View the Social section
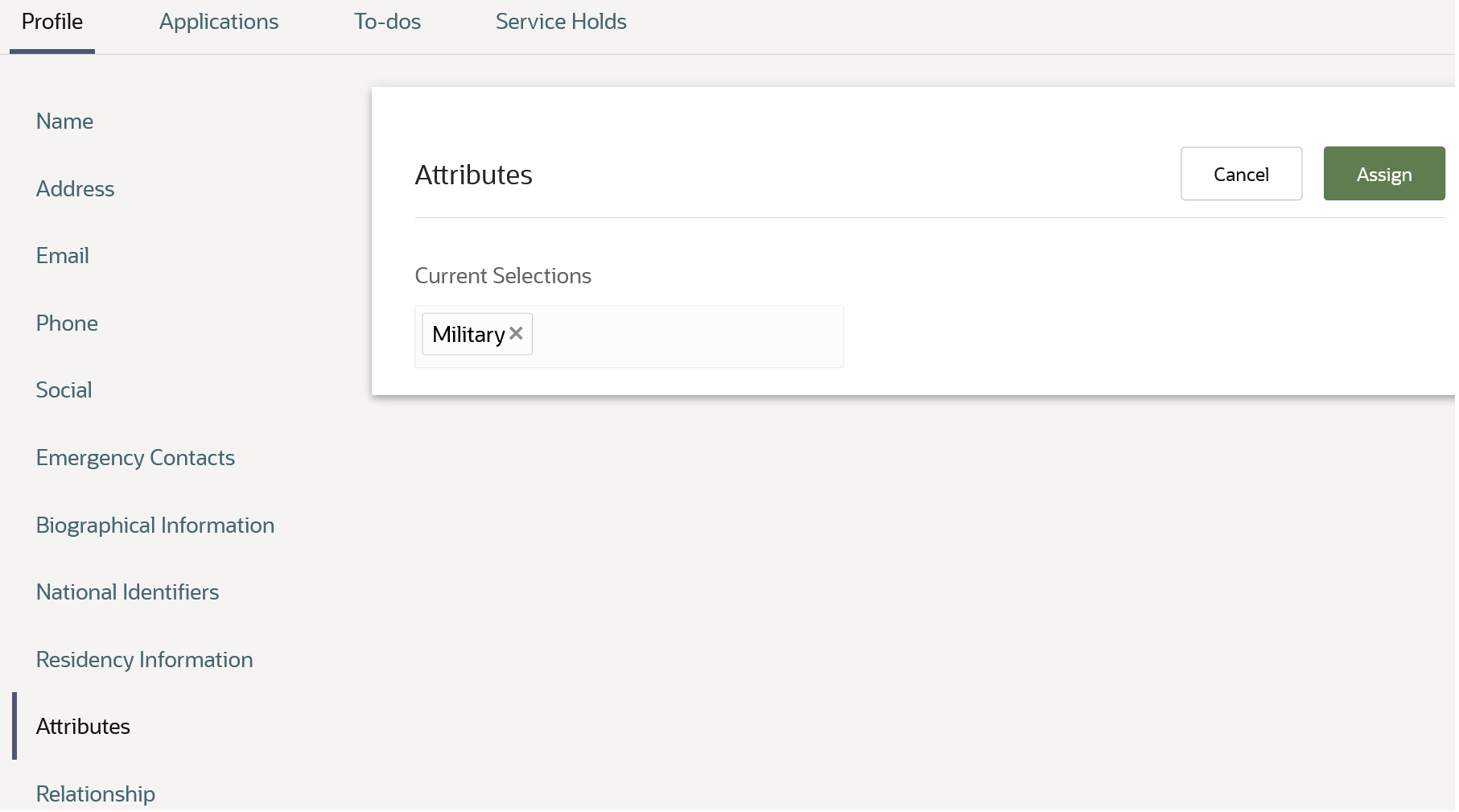Screen dimensions: 1459x812 pyautogui.click(x=64, y=390)
